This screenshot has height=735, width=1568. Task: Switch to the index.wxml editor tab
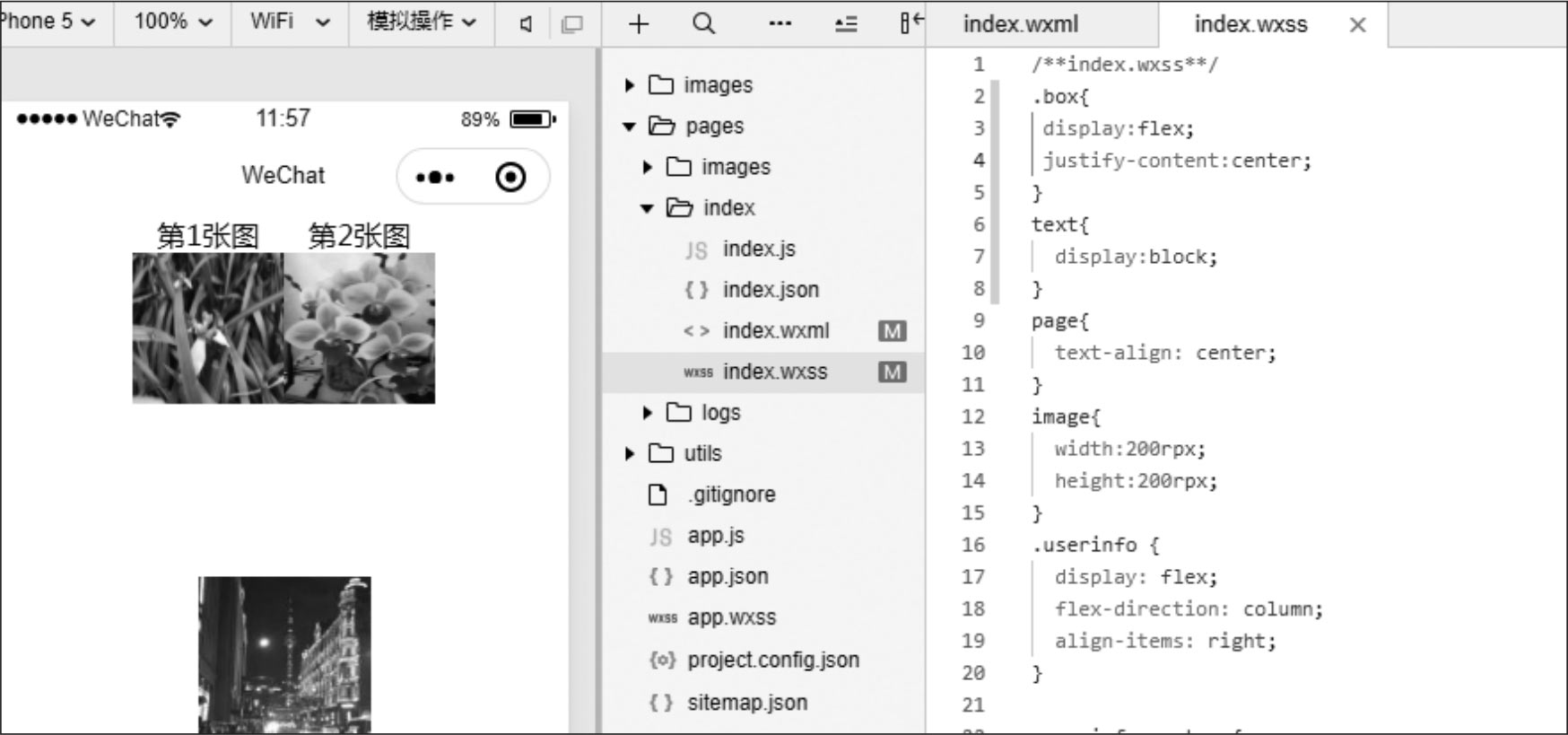pyautogui.click(x=1021, y=24)
